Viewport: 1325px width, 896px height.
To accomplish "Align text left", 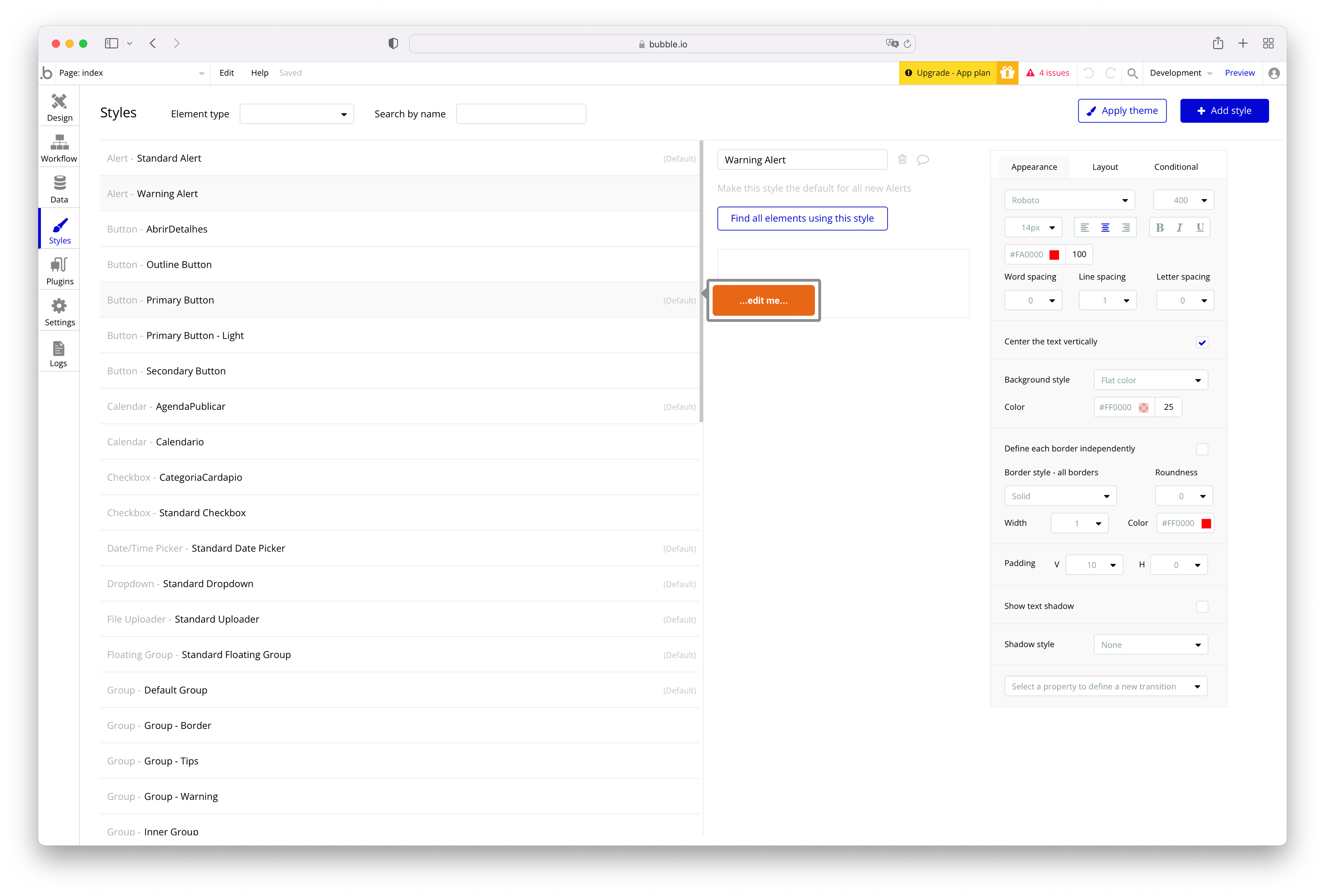I will 1084,227.
